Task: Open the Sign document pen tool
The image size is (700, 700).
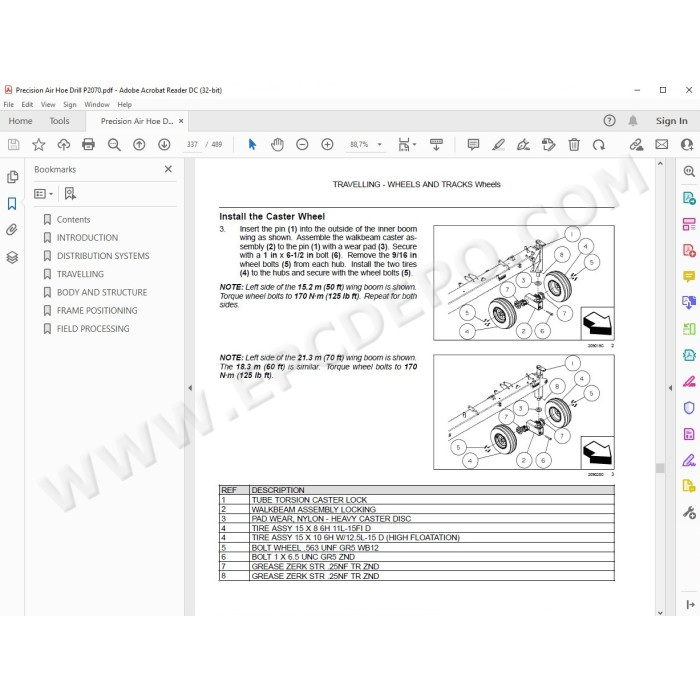Action: tap(523, 144)
